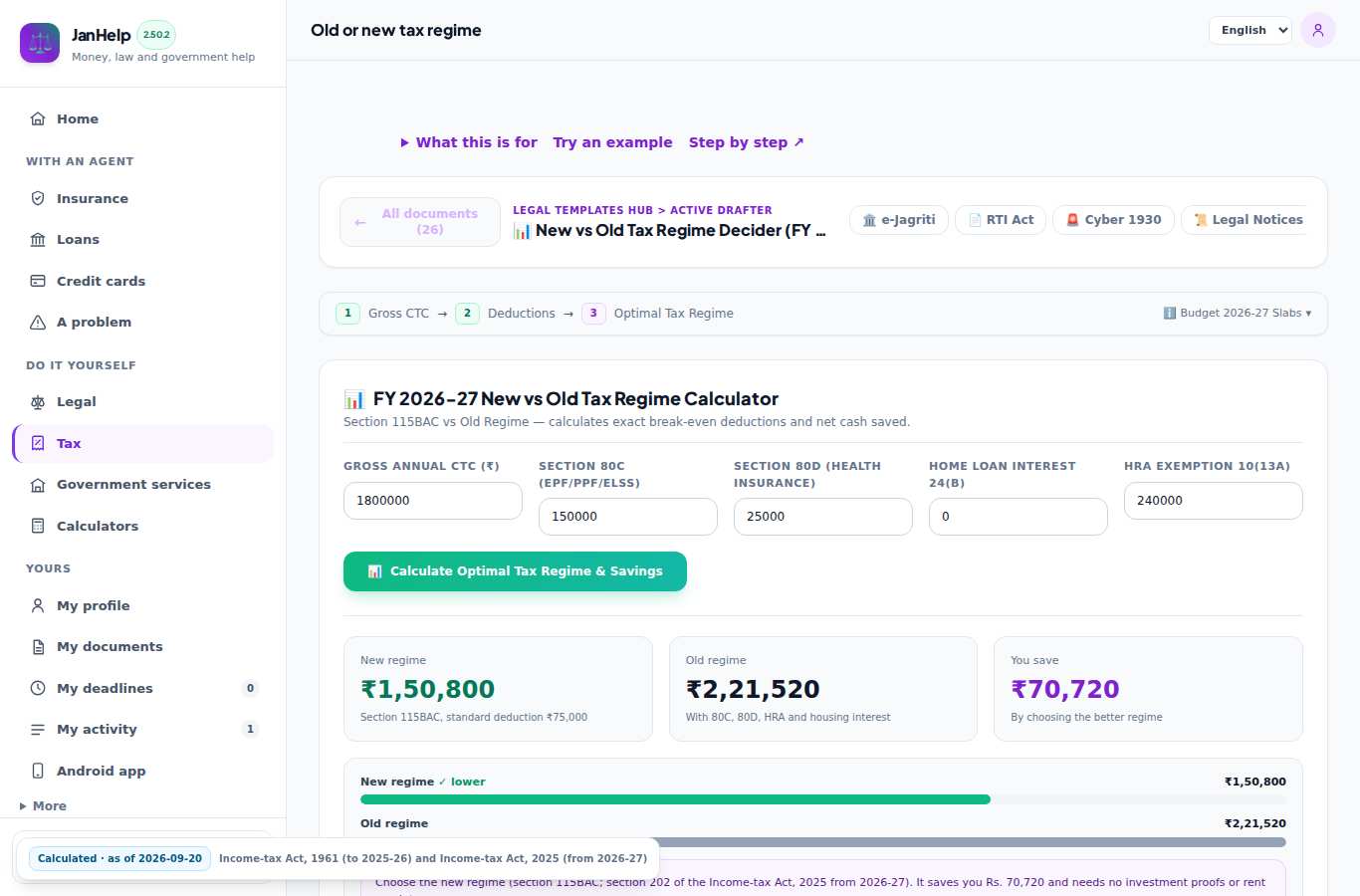Expand the More section in sidebar

[x=44, y=805]
